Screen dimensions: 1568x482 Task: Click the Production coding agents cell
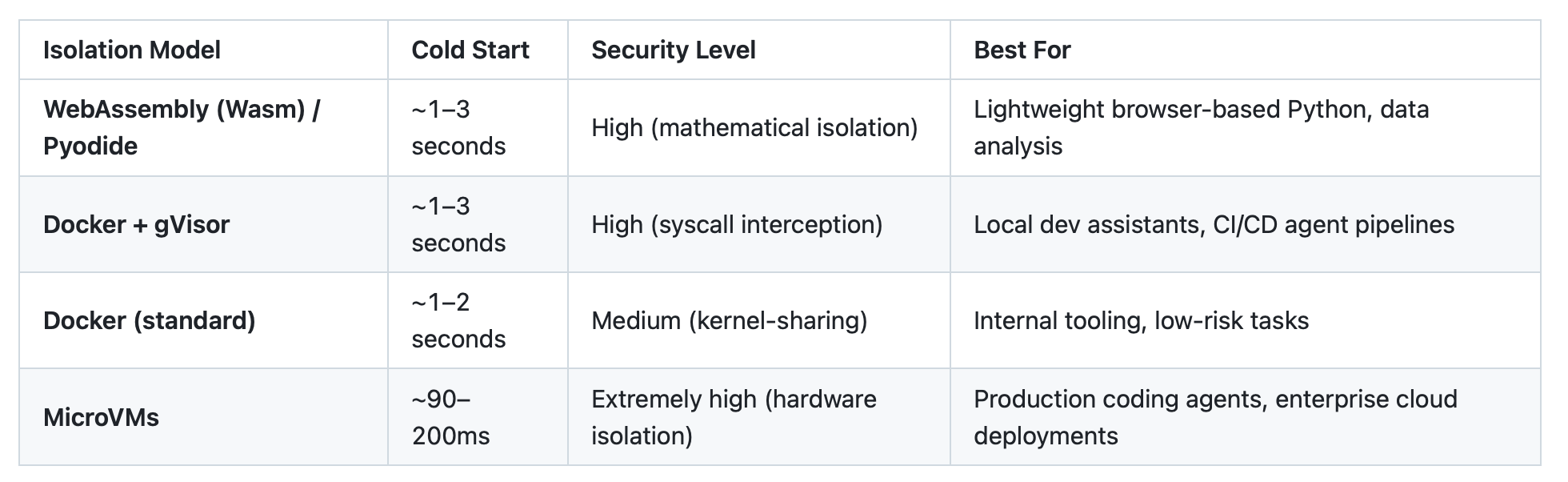[x=1245, y=416]
